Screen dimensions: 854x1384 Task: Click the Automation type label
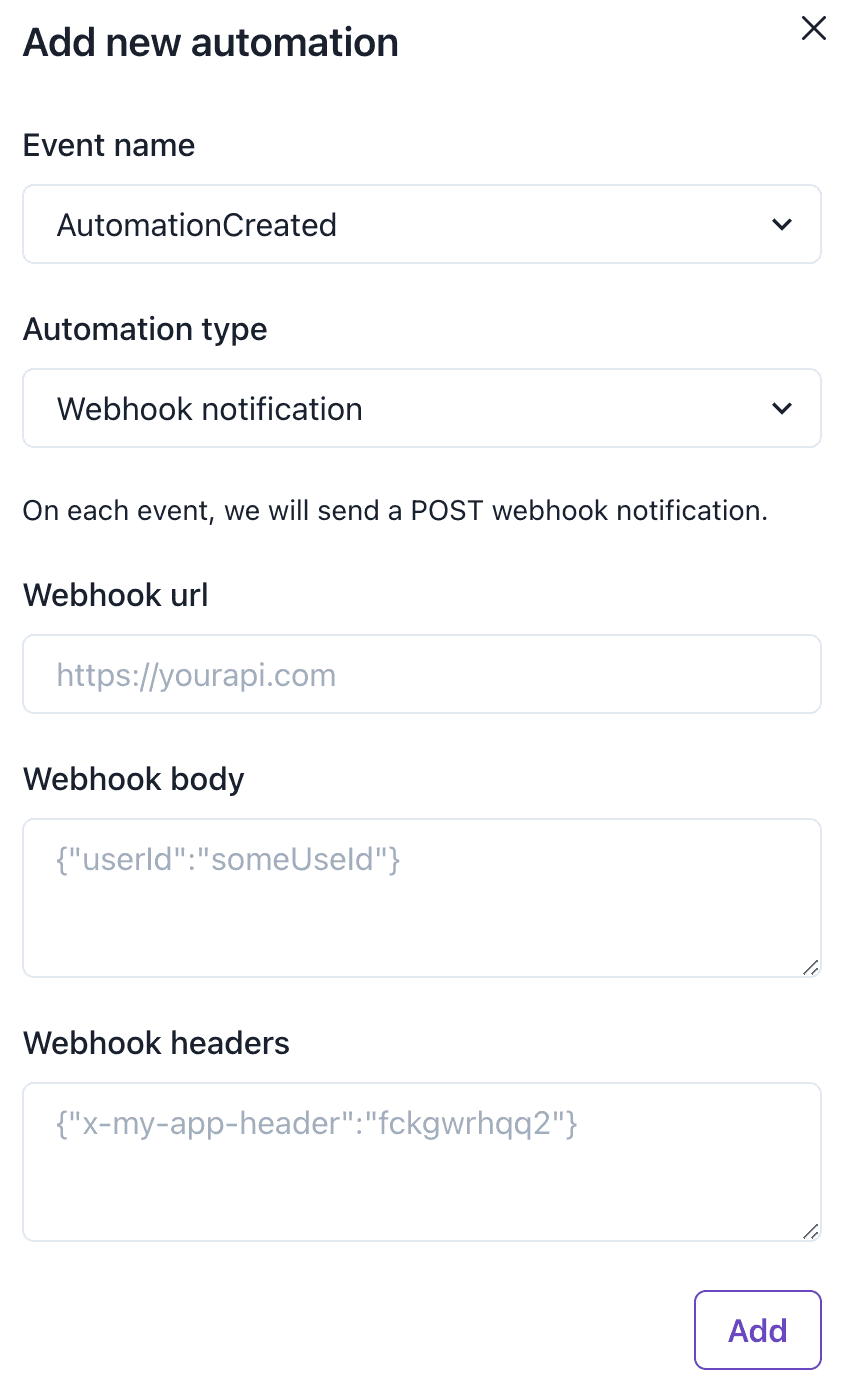(x=145, y=330)
